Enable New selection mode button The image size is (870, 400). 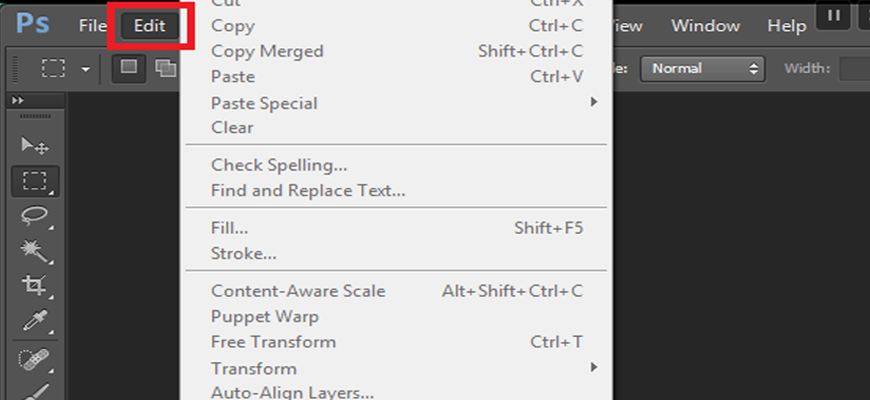point(129,68)
